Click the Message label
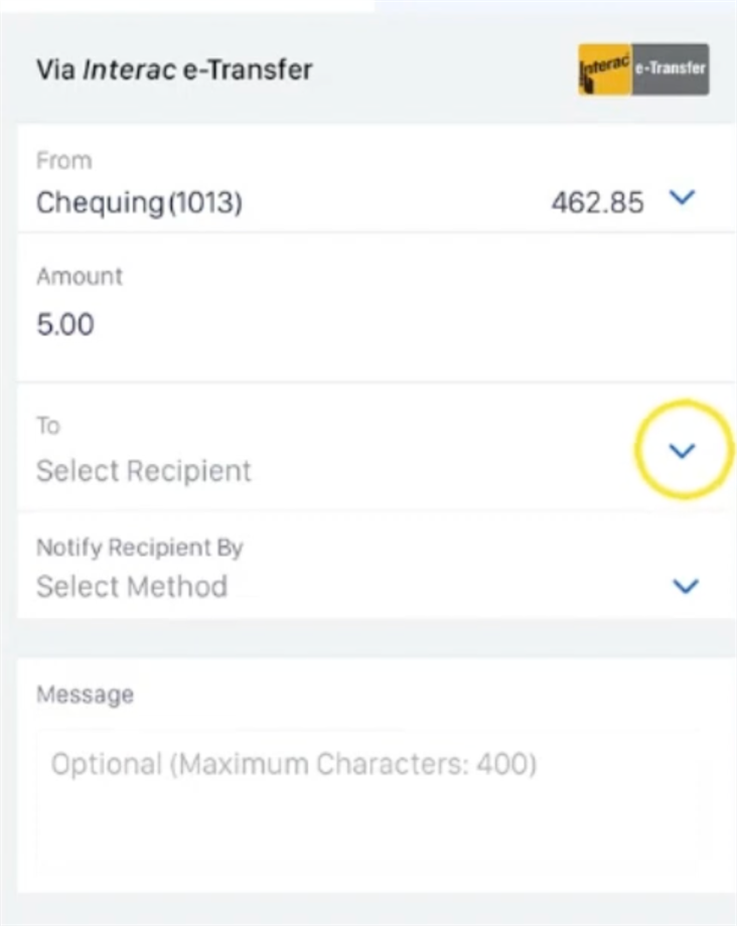The image size is (737, 926). tap(85, 694)
